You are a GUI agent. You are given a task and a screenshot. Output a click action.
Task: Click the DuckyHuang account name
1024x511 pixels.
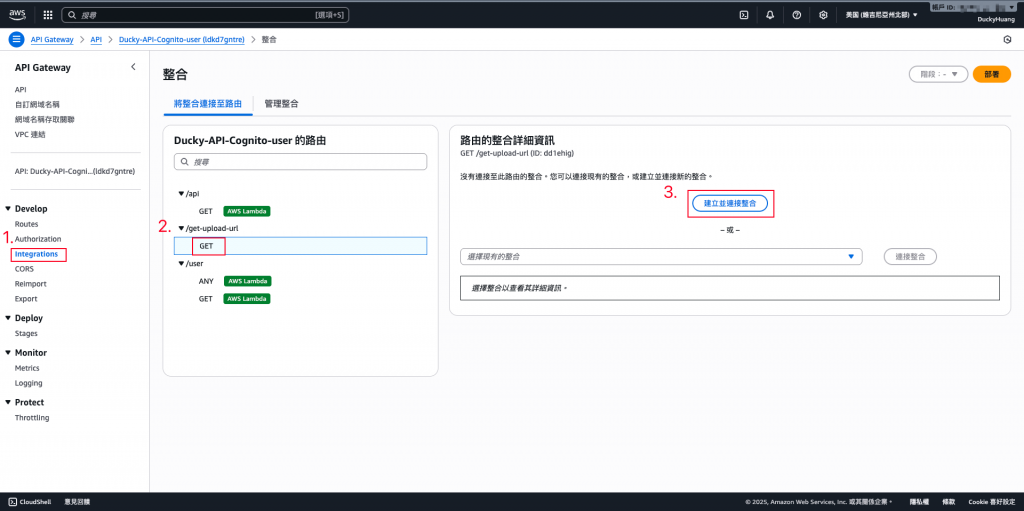[x=995, y=20]
